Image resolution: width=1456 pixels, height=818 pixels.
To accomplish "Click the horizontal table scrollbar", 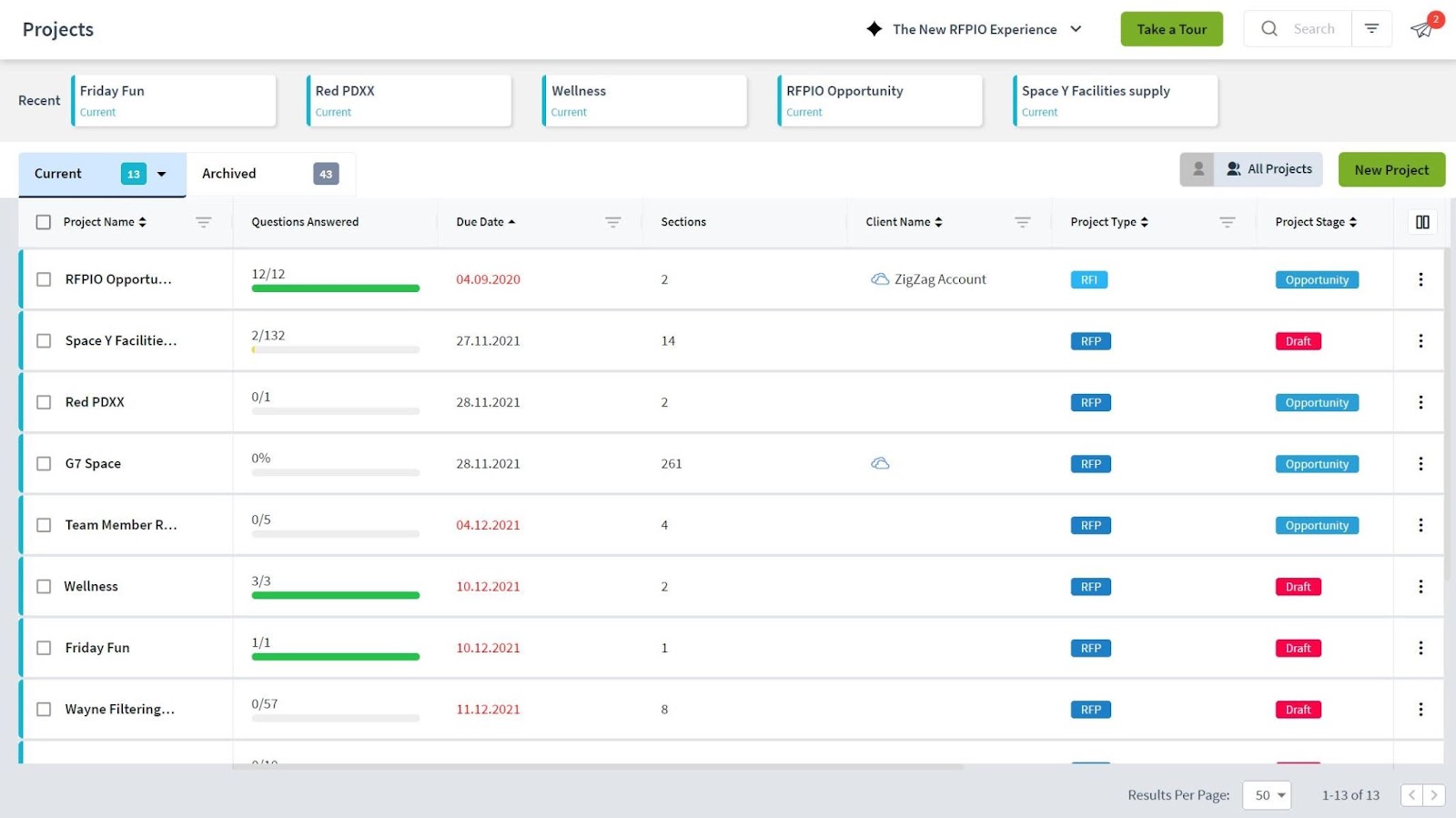I will click(x=598, y=767).
